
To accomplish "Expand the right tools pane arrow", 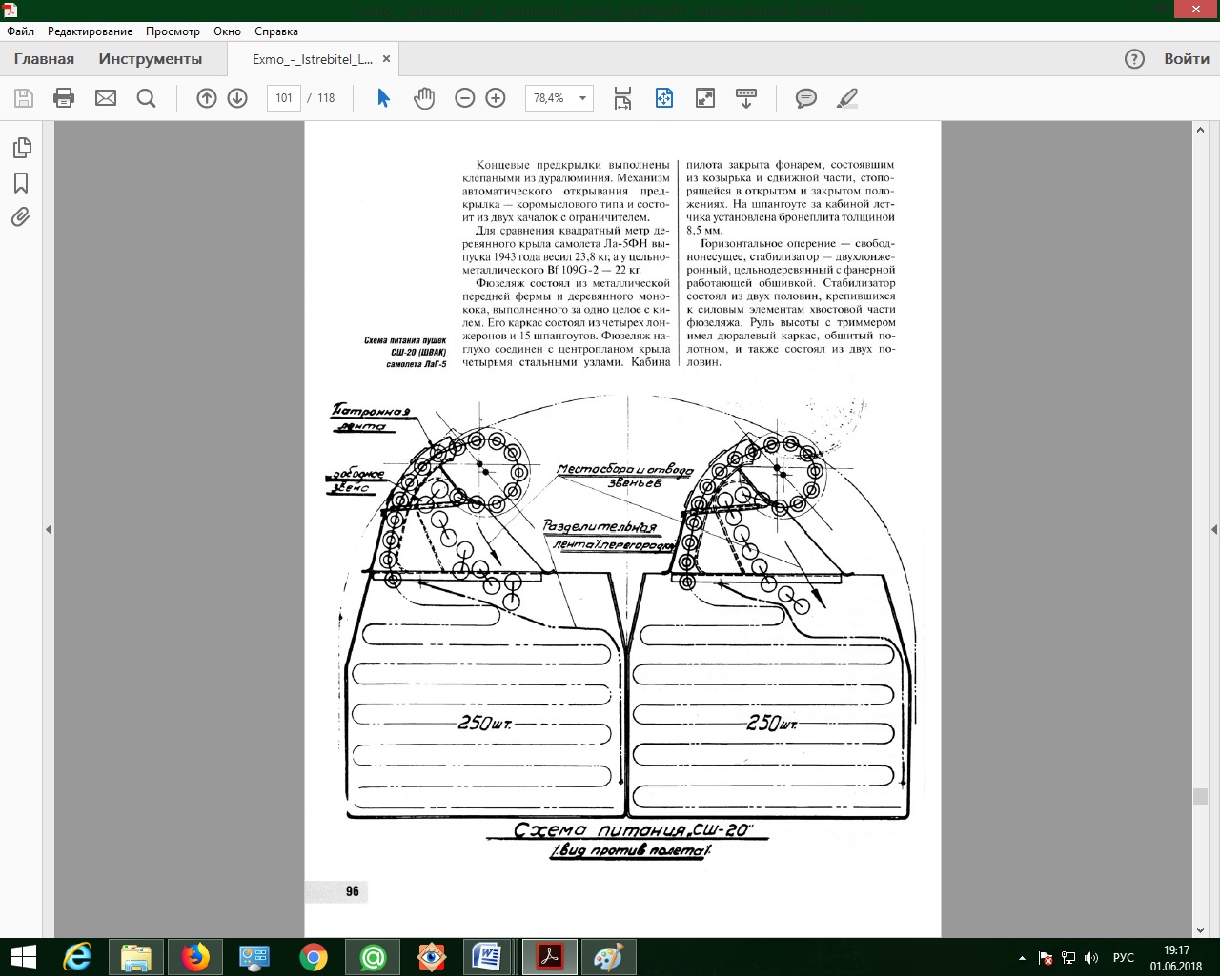I will (x=1213, y=529).
